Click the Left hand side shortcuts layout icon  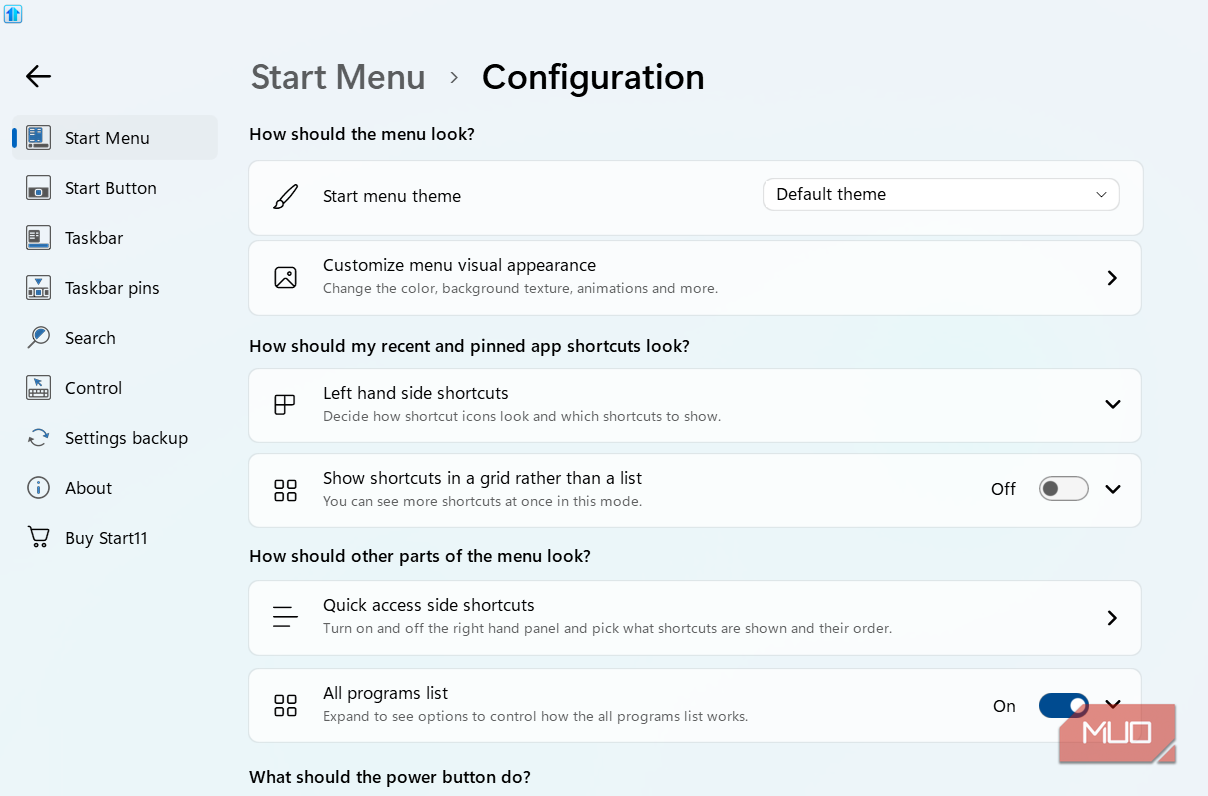coord(285,405)
